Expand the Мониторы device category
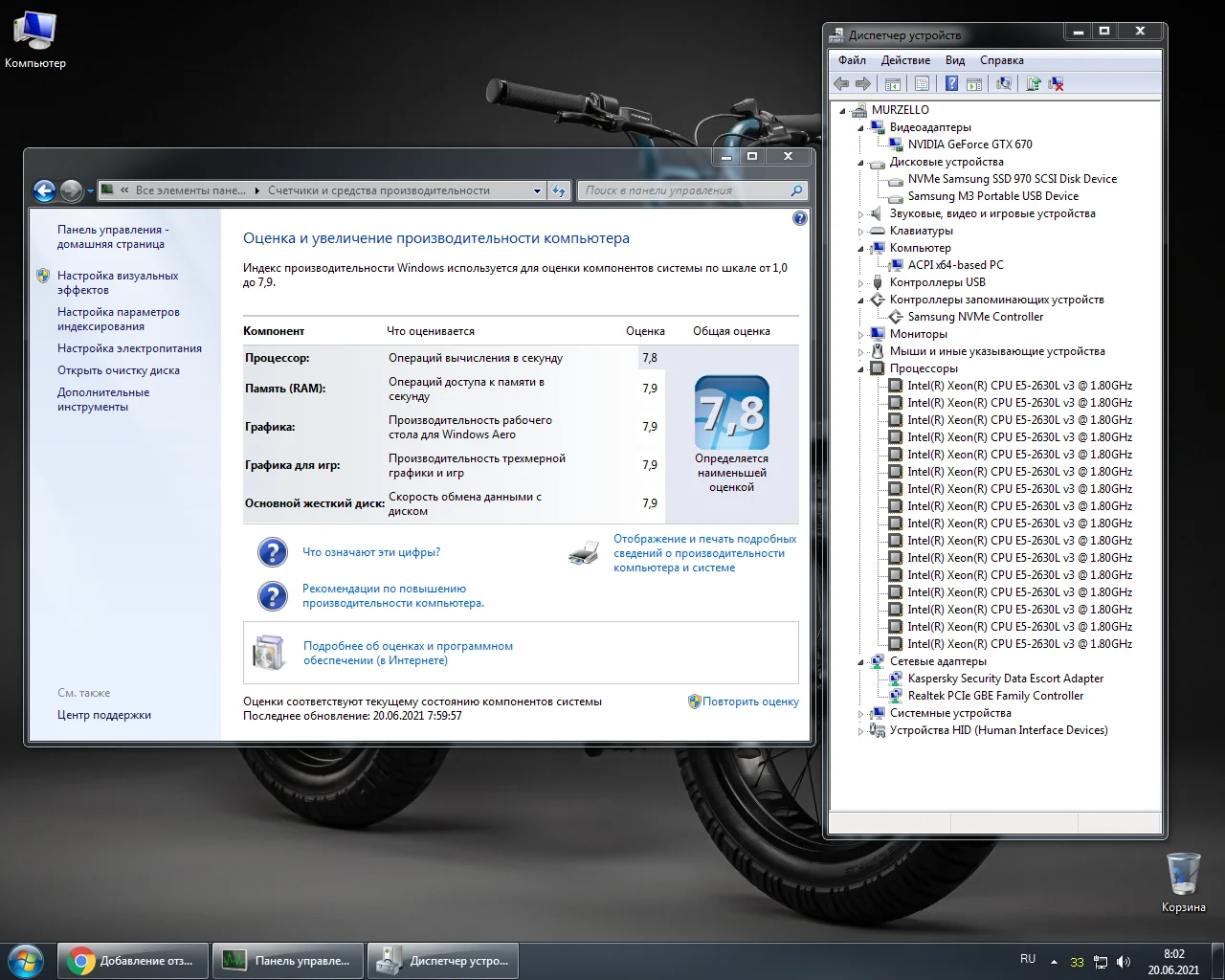1225x980 pixels. (x=860, y=335)
